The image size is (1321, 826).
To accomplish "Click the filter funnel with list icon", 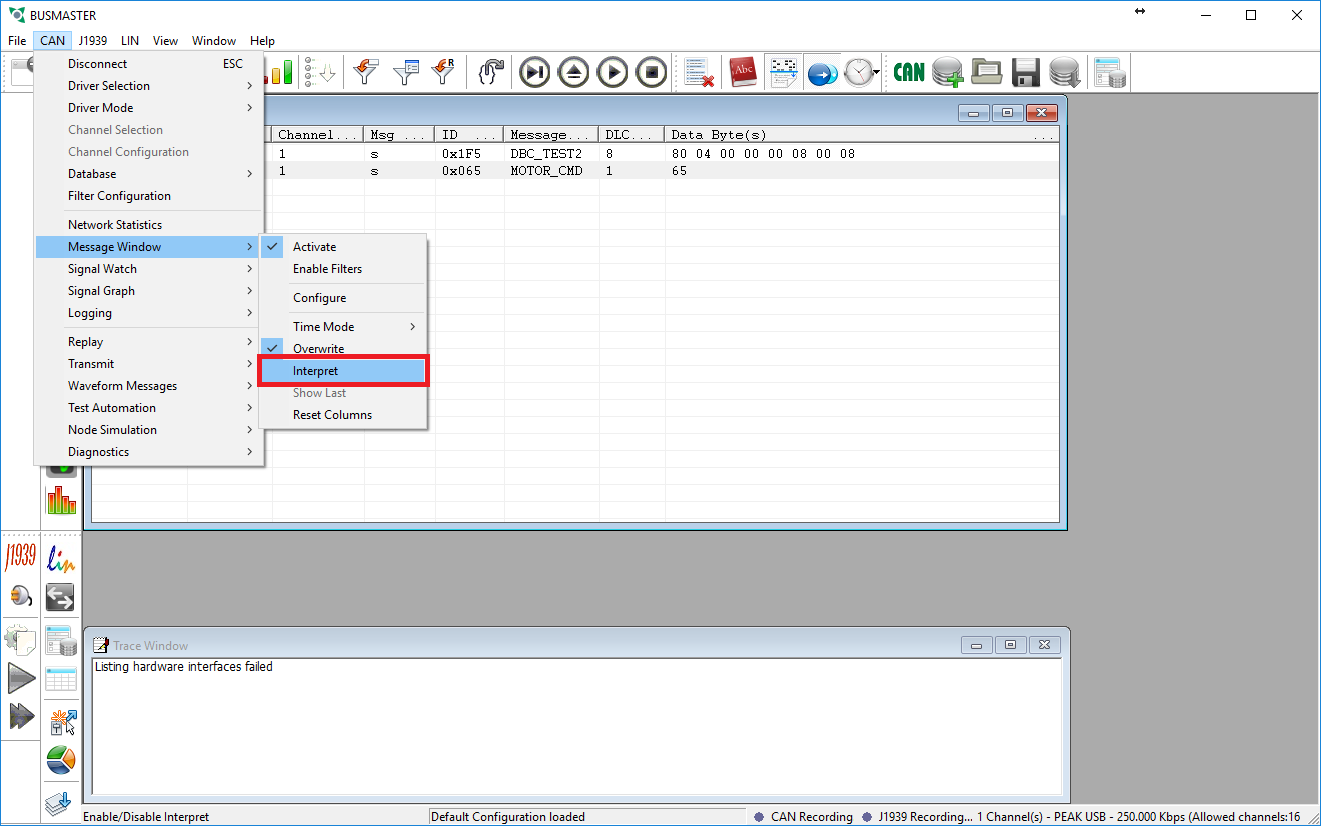I will pos(406,72).
